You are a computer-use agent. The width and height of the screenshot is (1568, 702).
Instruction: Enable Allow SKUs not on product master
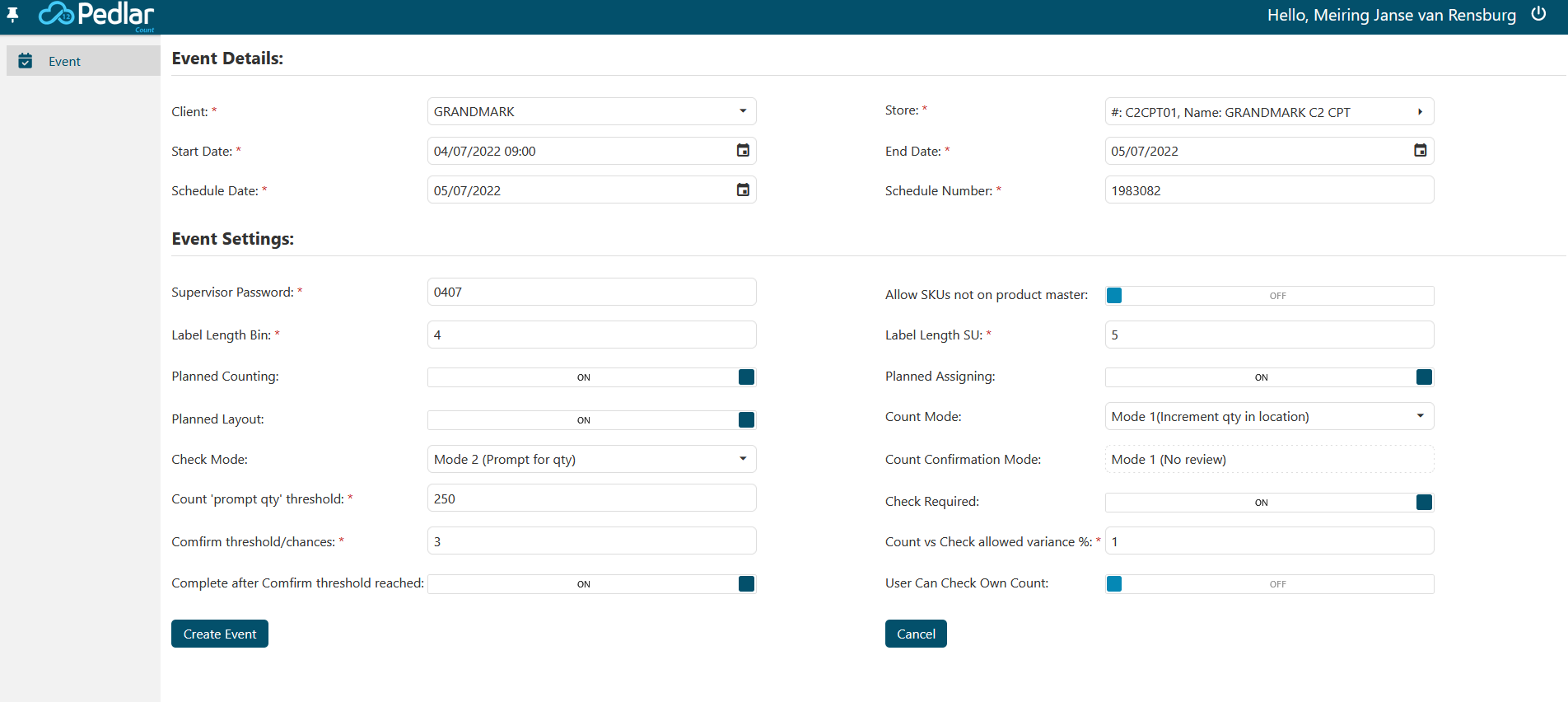(x=1114, y=296)
